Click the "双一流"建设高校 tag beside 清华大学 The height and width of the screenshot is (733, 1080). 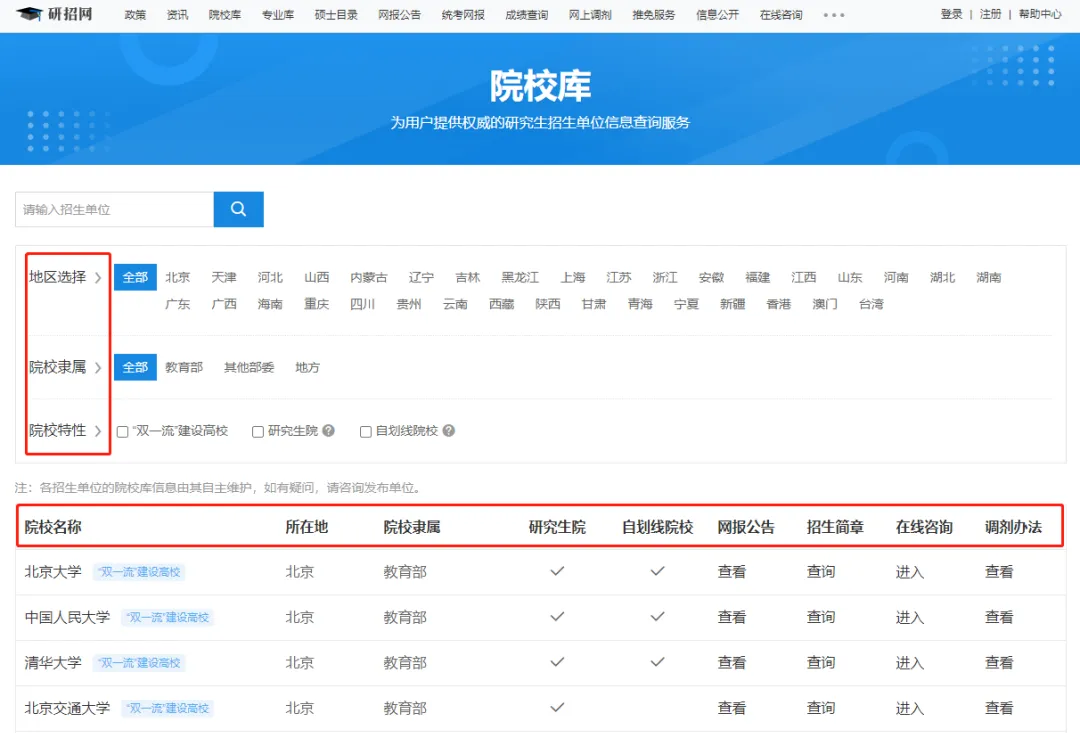point(139,663)
